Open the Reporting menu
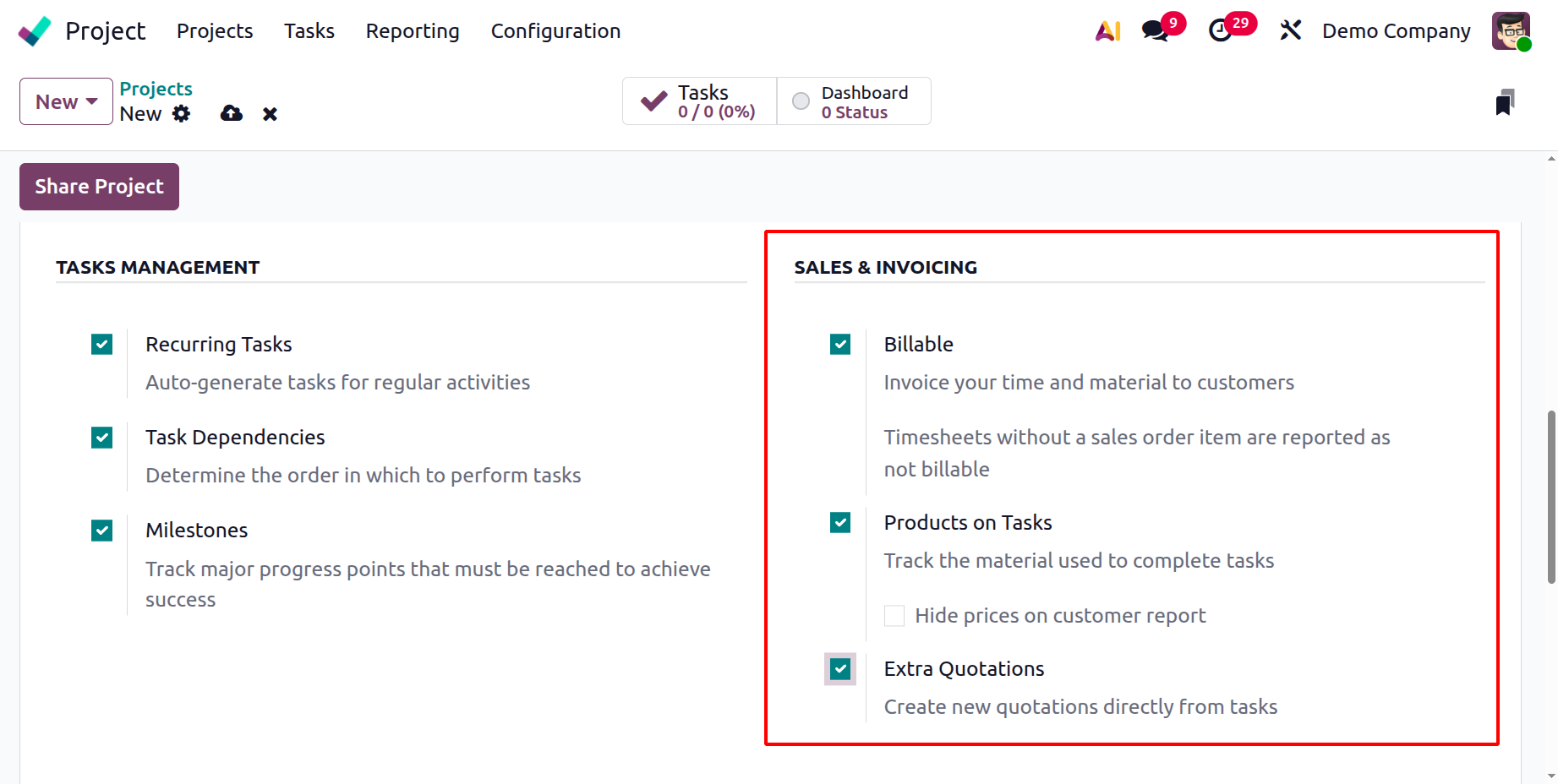The width and height of the screenshot is (1558, 784). pos(413,31)
